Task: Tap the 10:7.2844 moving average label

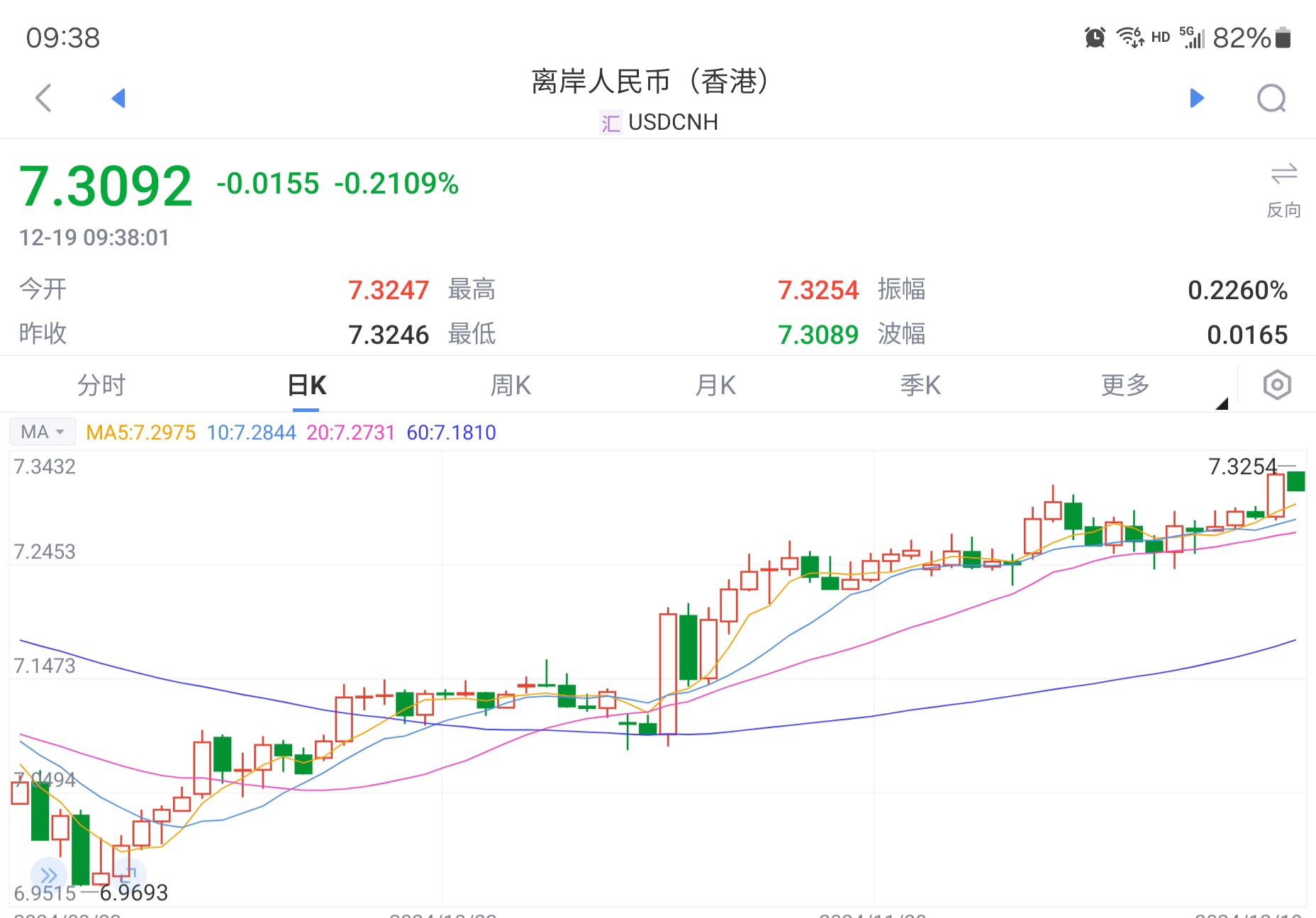Action: [251, 432]
